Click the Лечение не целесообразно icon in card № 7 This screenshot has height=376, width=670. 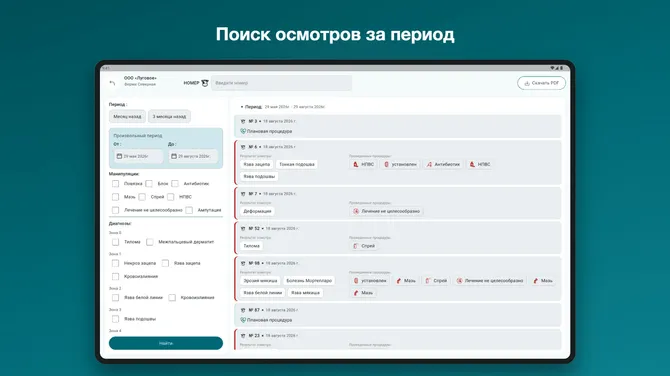pyautogui.click(x=356, y=211)
